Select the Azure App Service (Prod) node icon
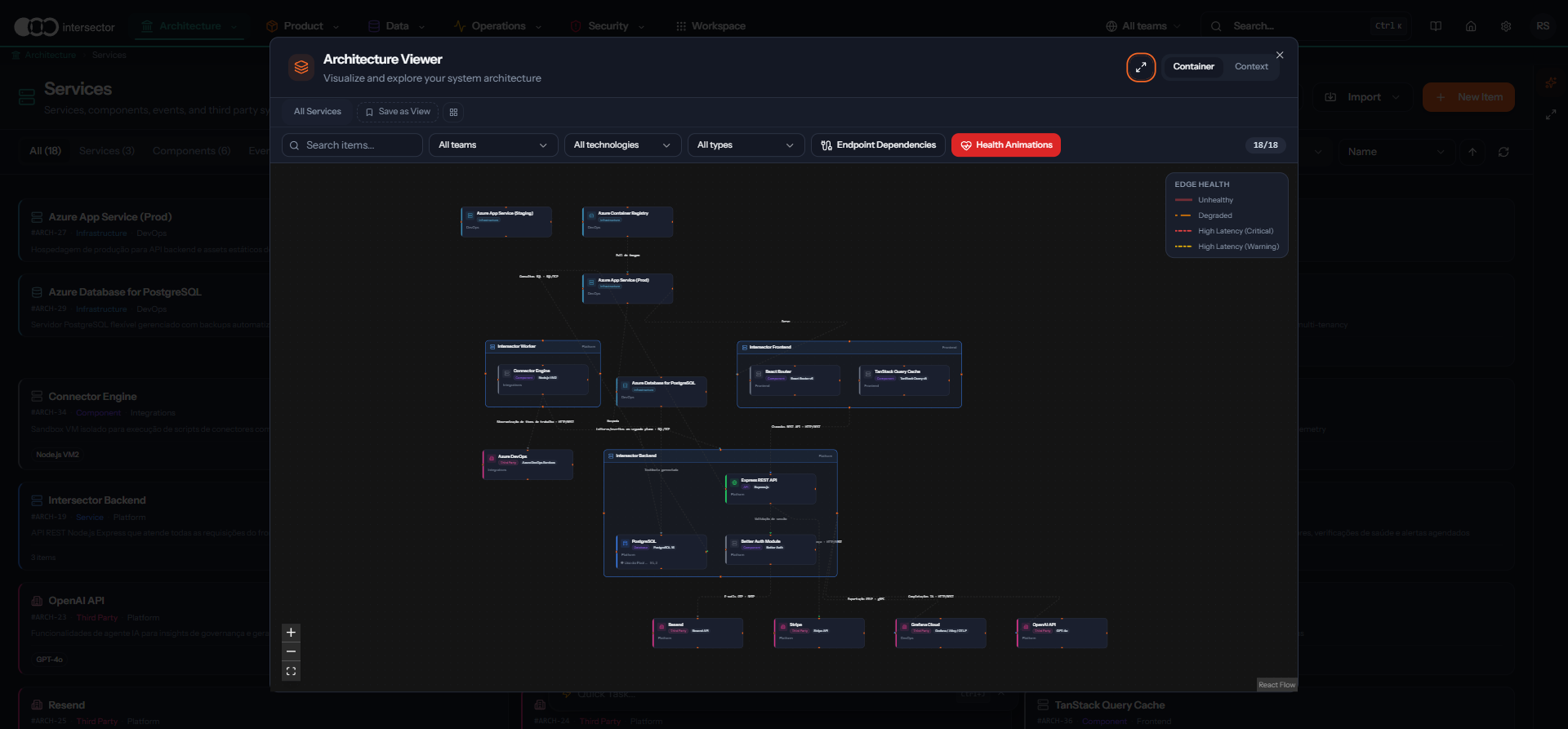Viewport: 1568px width, 729px height. point(591,282)
